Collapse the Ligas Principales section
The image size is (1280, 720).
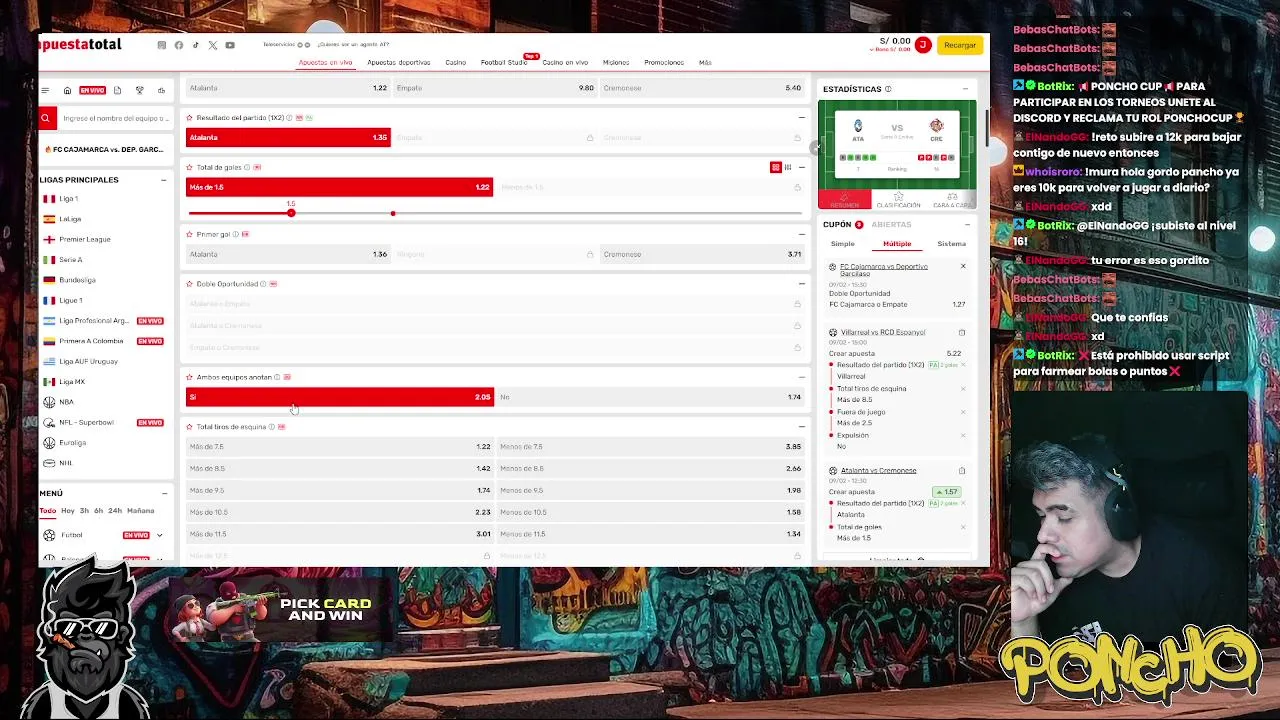tap(163, 180)
